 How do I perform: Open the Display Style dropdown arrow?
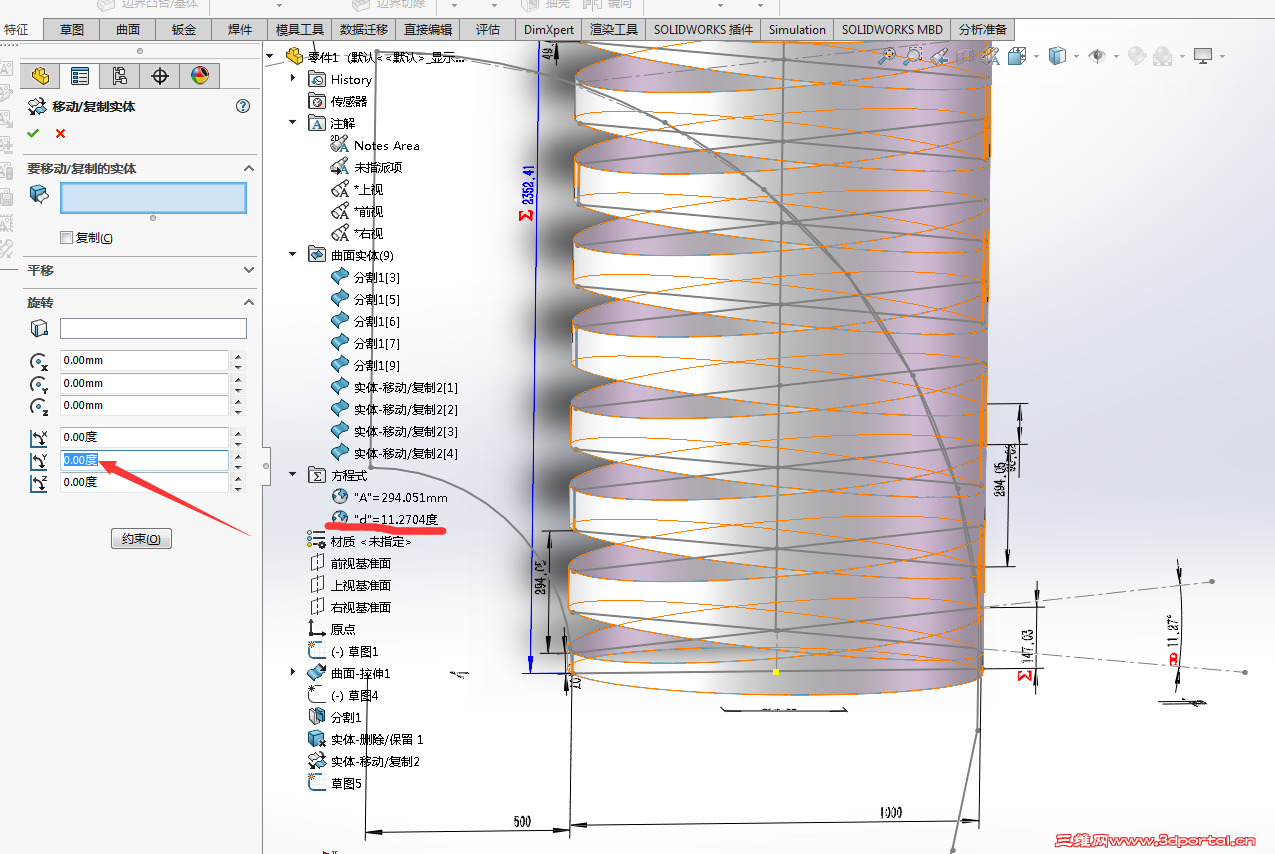pos(1075,56)
